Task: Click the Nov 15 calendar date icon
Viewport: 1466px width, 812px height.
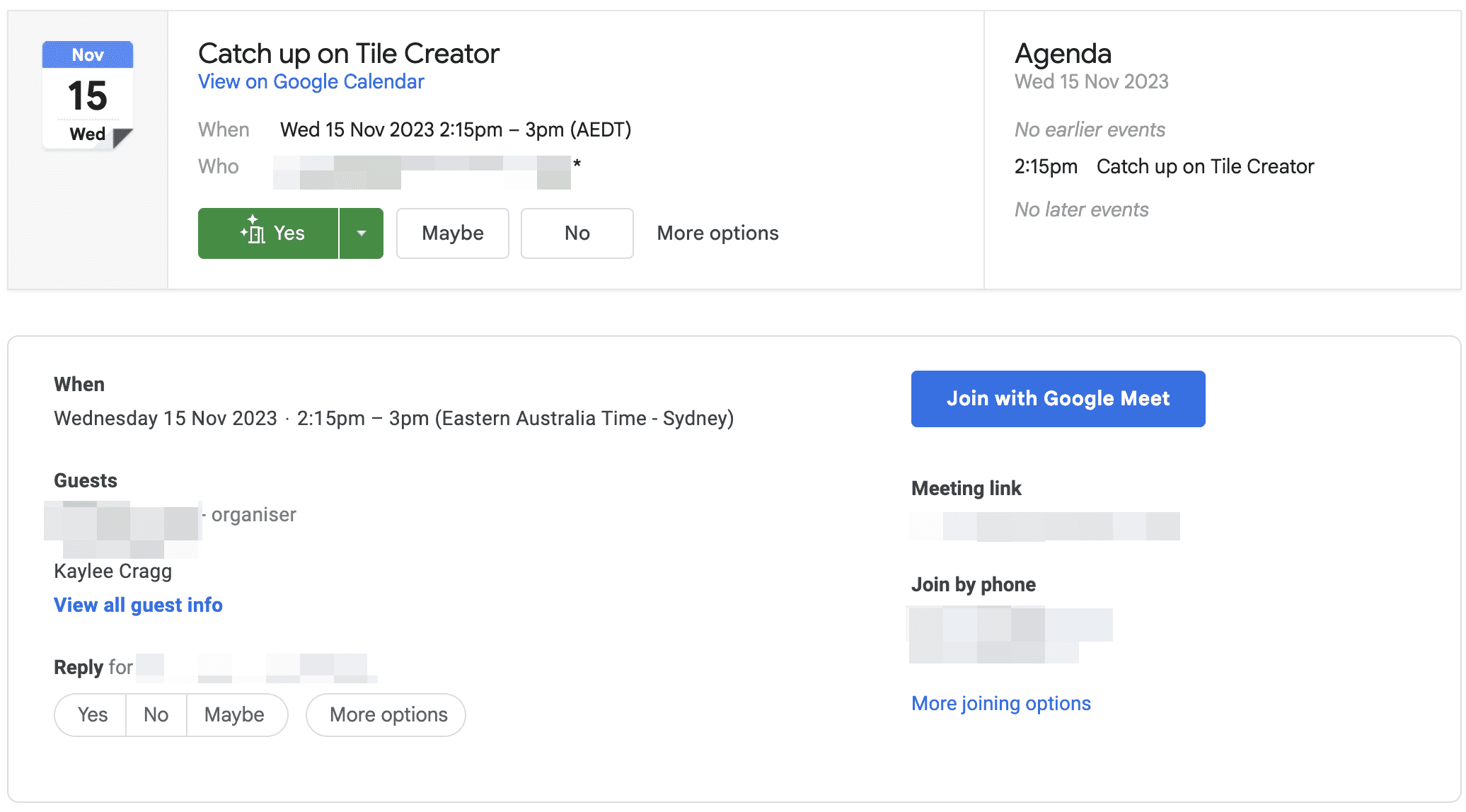Action: (88, 95)
